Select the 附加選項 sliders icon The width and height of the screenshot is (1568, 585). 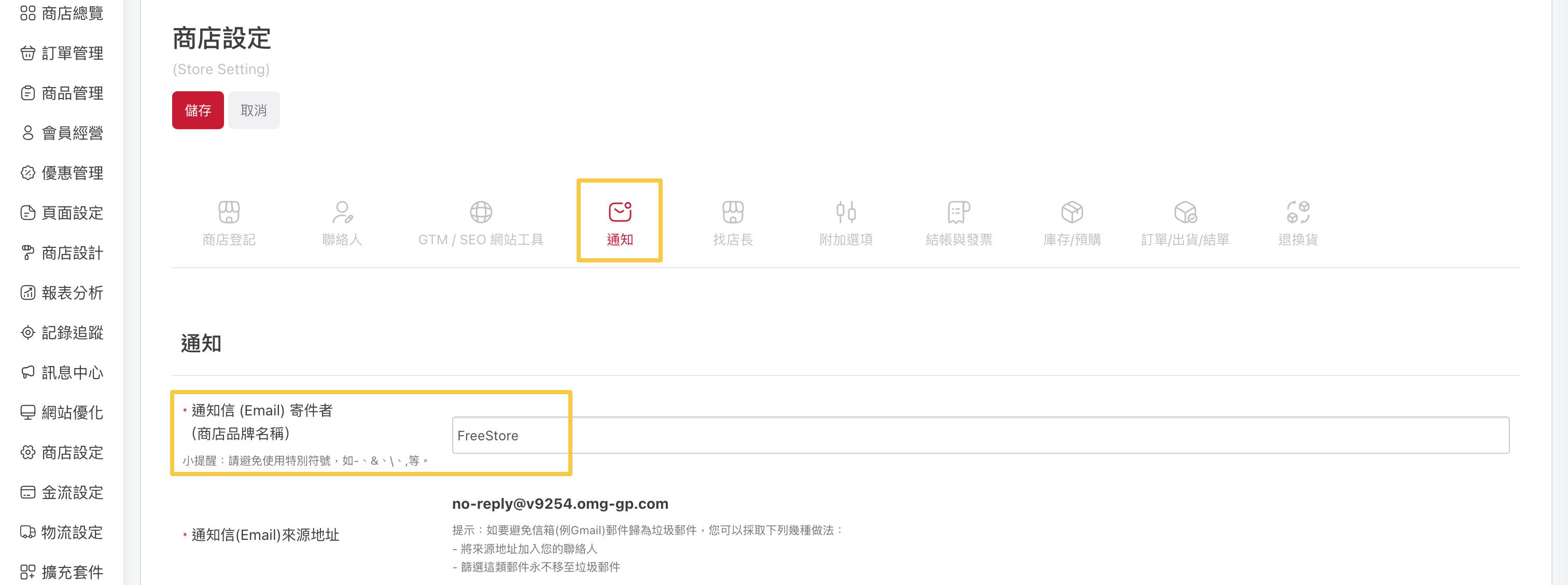[846, 213]
